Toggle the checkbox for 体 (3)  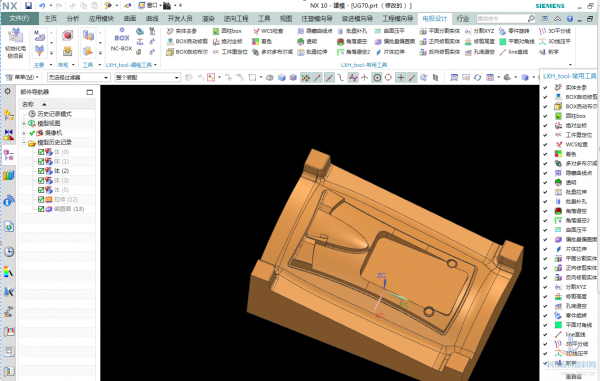41,181
